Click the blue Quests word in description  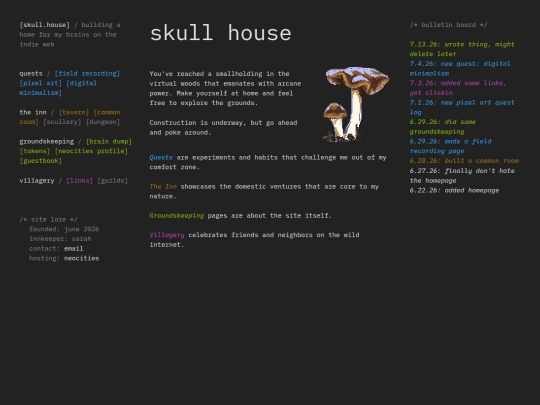coord(161,157)
